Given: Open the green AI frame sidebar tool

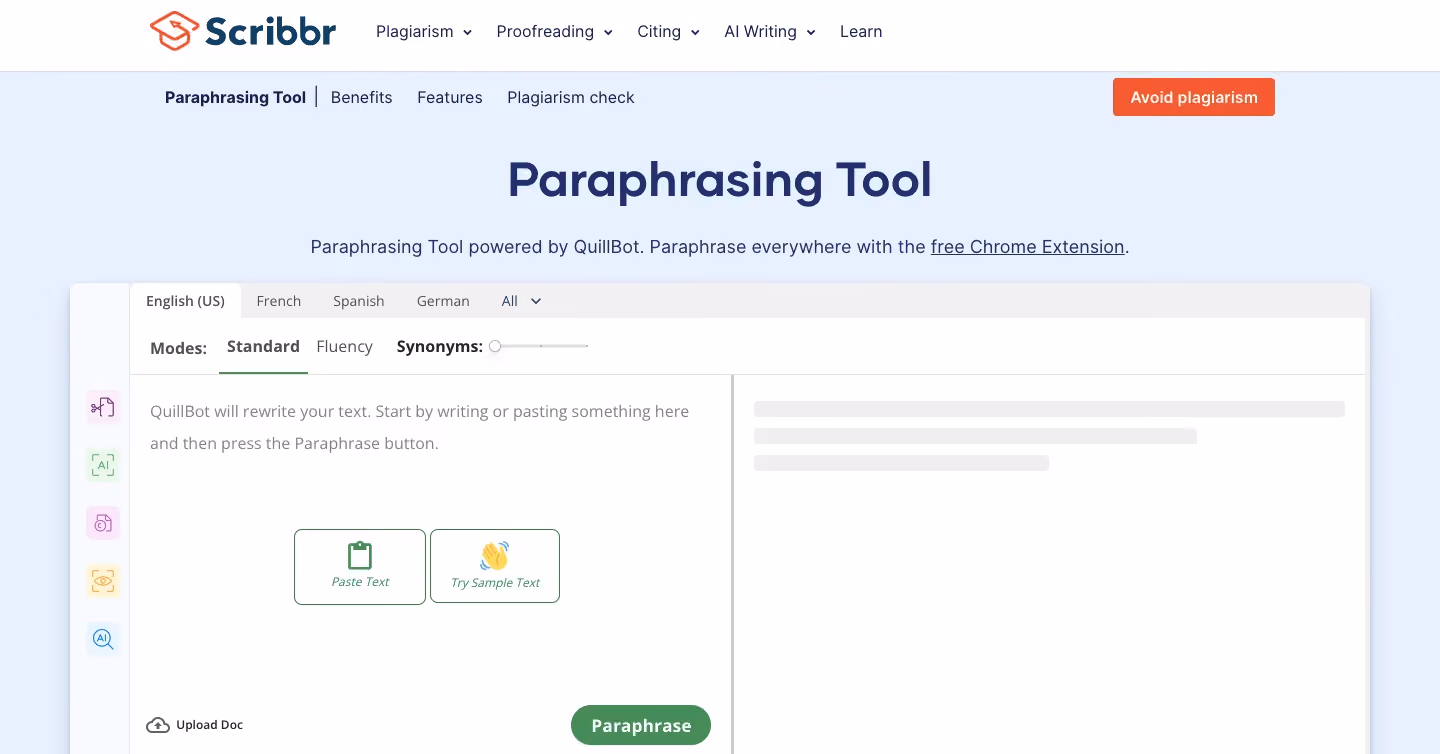Looking at the screenshot, I should tap(103, 465).
